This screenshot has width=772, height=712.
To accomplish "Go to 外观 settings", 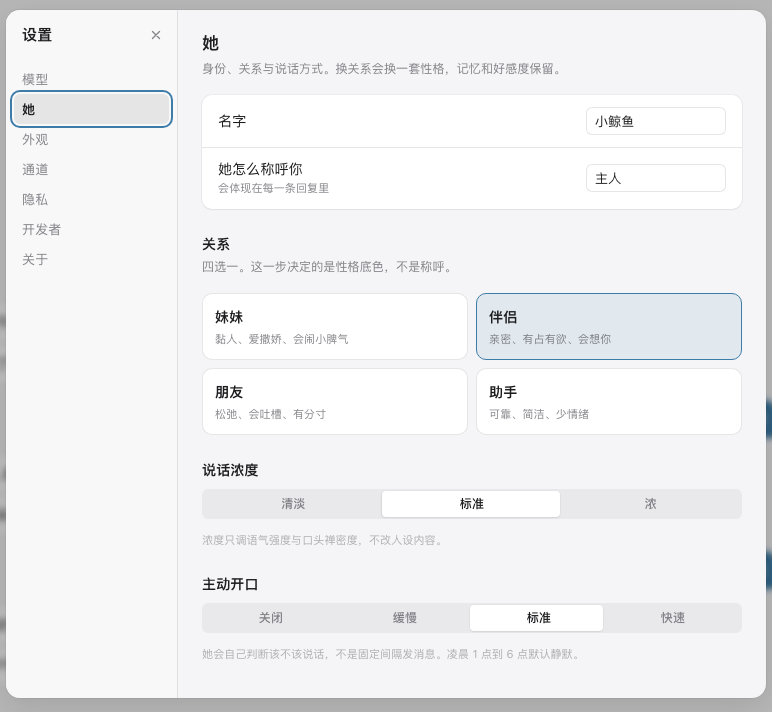I will pyautogui.click(x=91, y=139).
